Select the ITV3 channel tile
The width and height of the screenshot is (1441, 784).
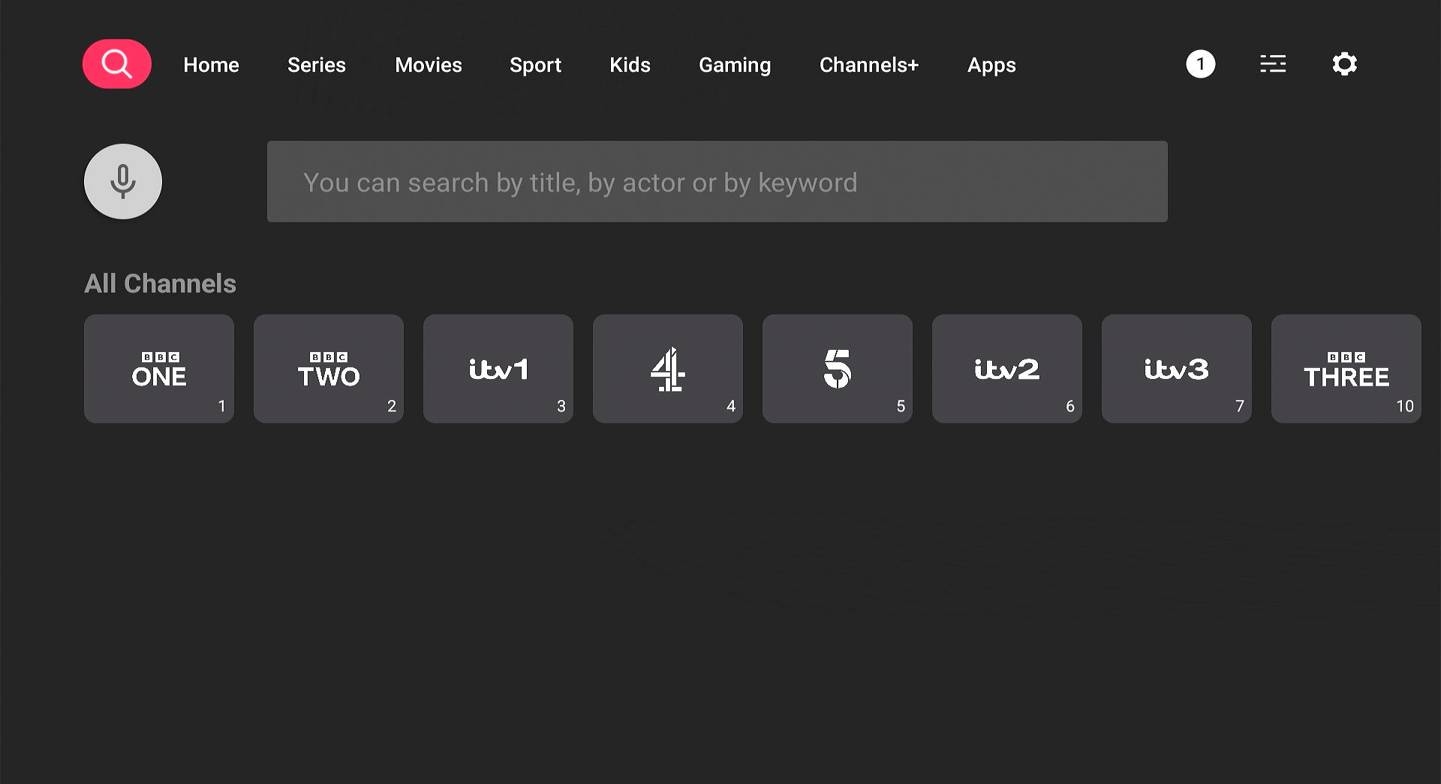(1176, 369)
